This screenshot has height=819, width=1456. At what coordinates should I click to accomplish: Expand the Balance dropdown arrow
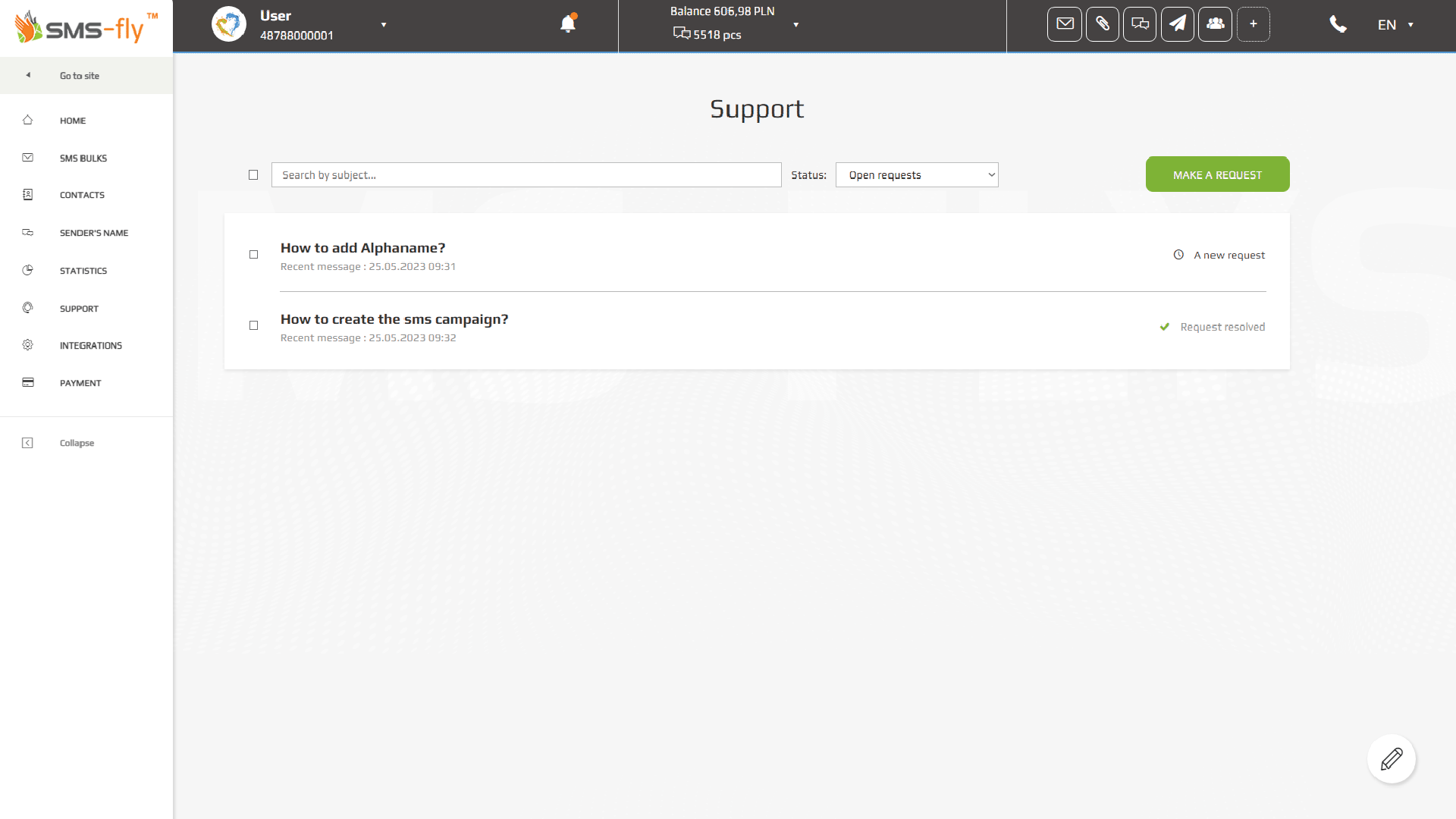[x=795, y=25]
